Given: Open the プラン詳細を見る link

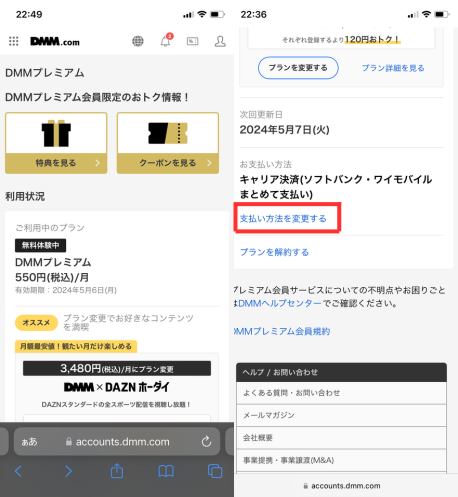Looking at the screenshot, I should pos(393,68).
